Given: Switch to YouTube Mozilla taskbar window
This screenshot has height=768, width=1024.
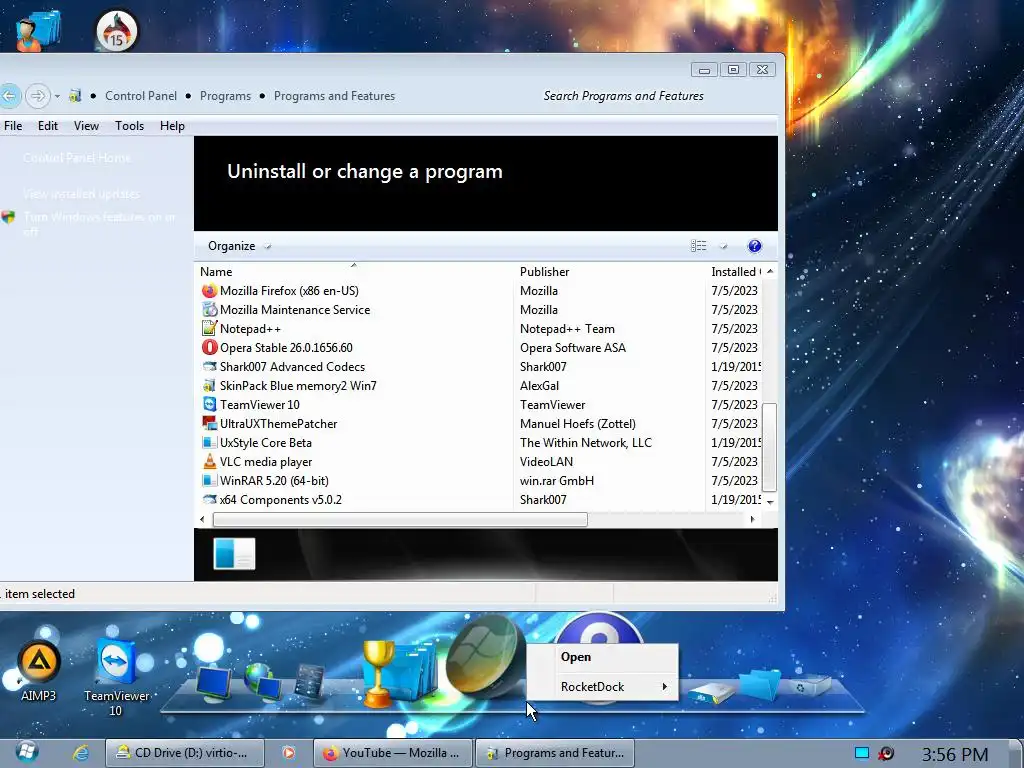Looking at the screenshot, I should point(394,753).
